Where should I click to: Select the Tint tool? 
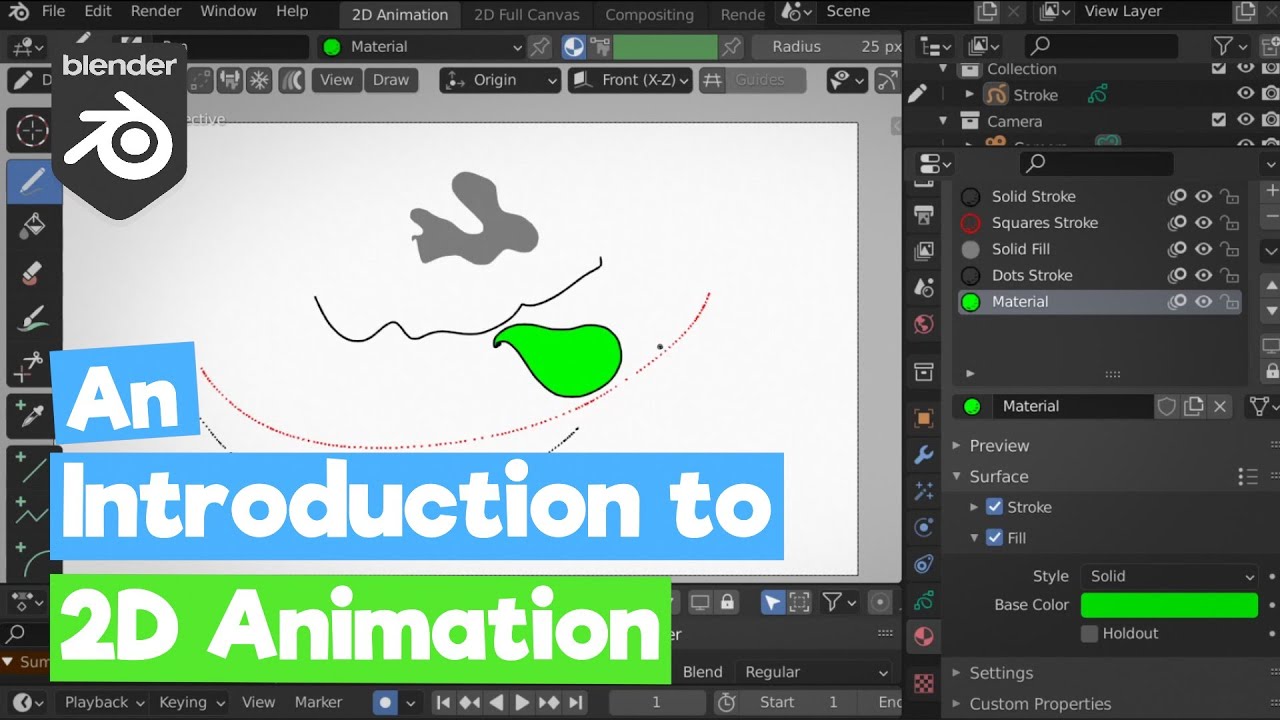(32, 319)
